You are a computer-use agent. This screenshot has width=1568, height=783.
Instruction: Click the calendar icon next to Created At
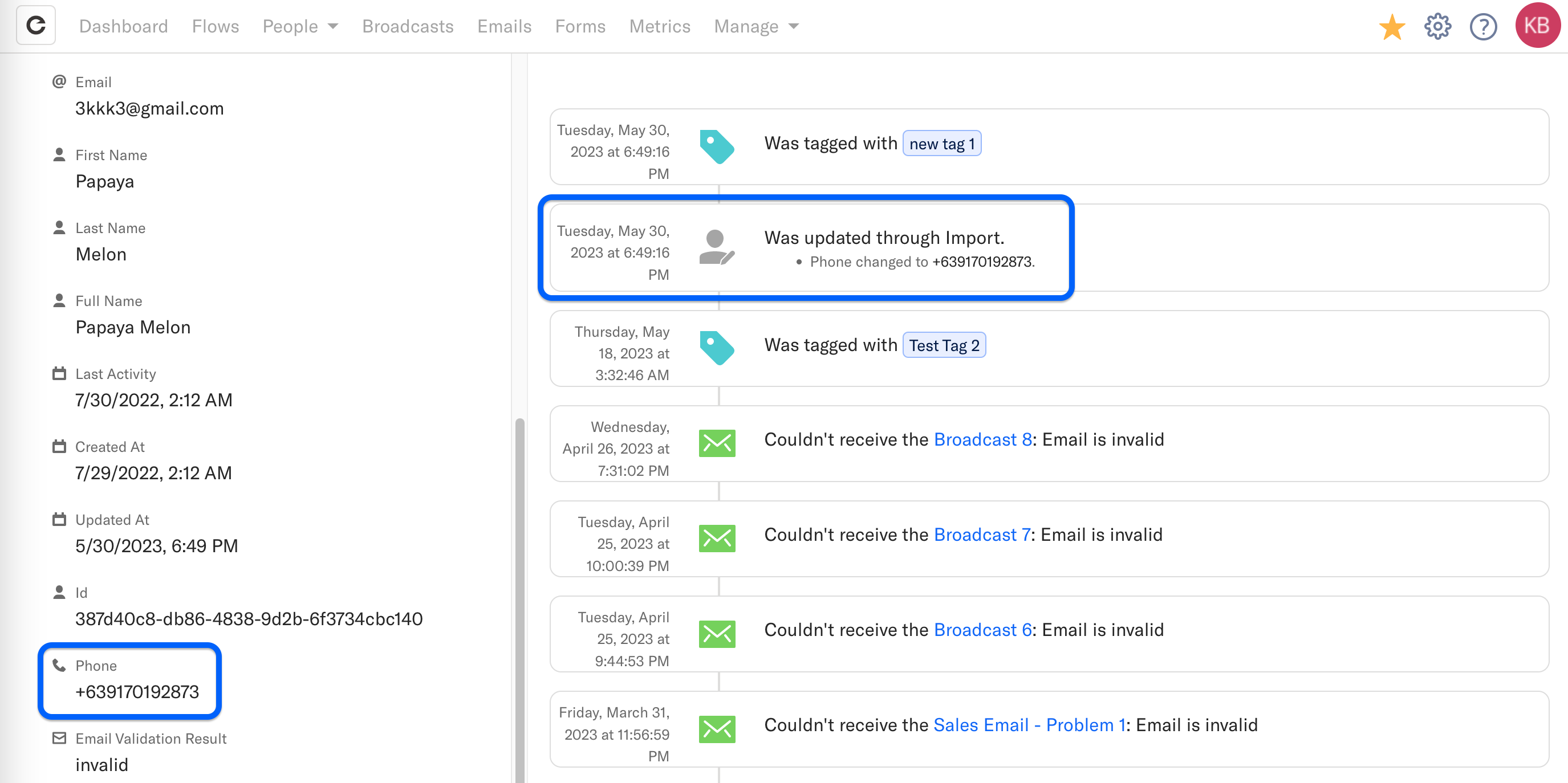point(59,447)
